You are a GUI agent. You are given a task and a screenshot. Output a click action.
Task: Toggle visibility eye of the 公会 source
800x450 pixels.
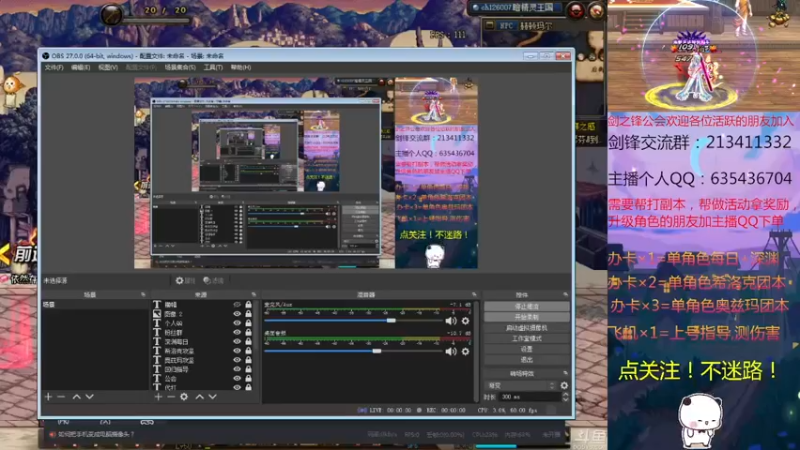click(x=237, y=378)
